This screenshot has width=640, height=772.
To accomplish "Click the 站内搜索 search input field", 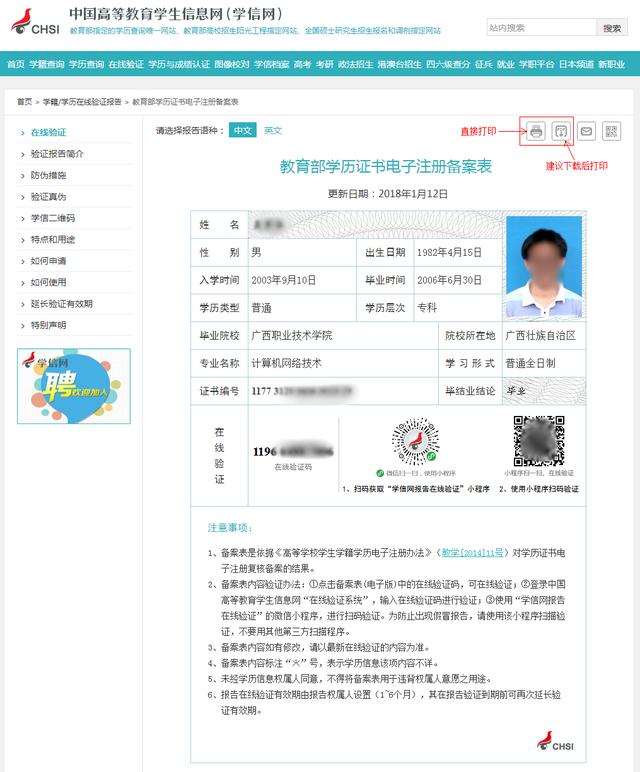I will pos(541,28).
